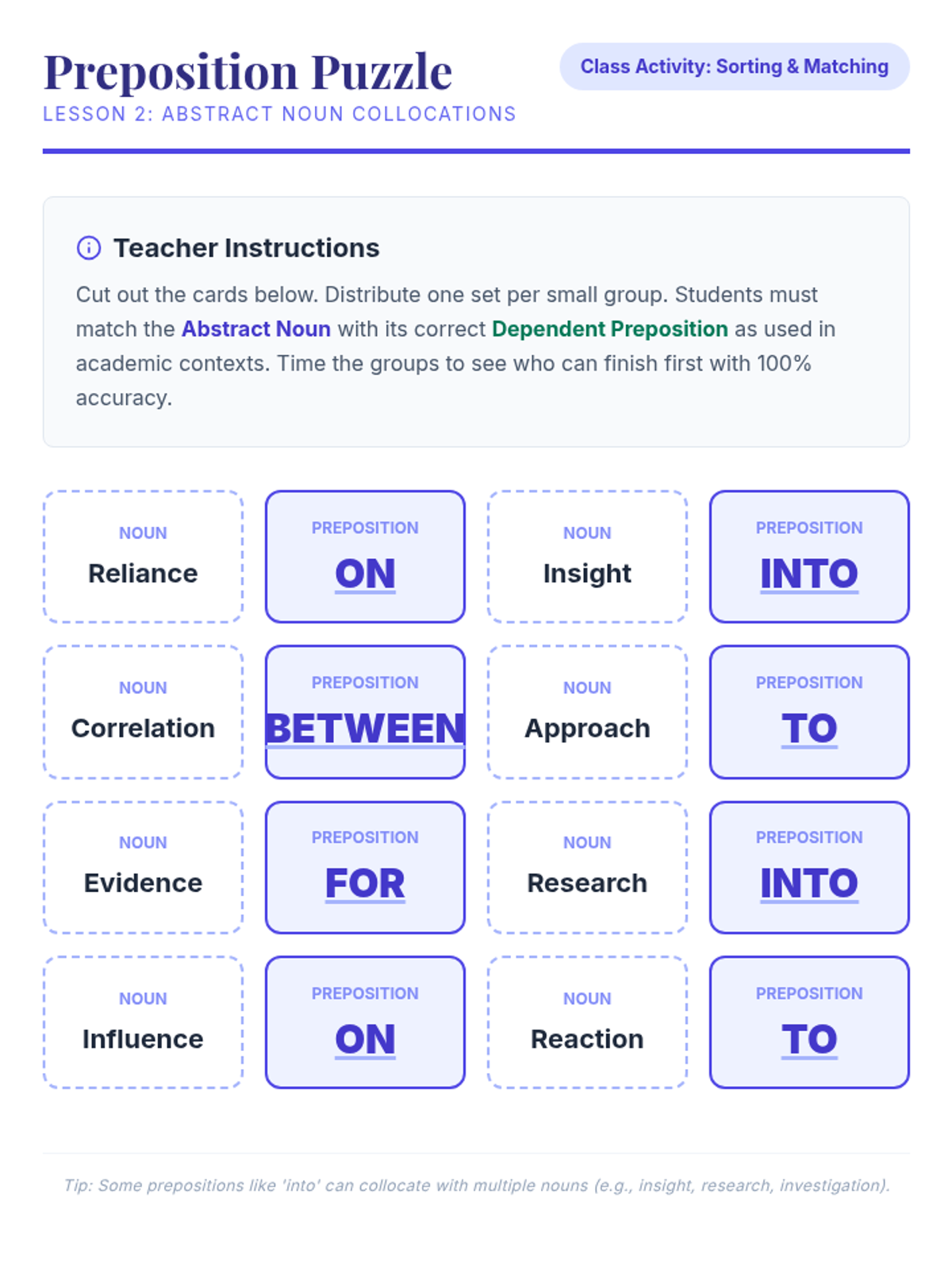This screenshot has width=952, height=1270.
Task: Click the ON card next to Influence
Action: point(365,1022)
